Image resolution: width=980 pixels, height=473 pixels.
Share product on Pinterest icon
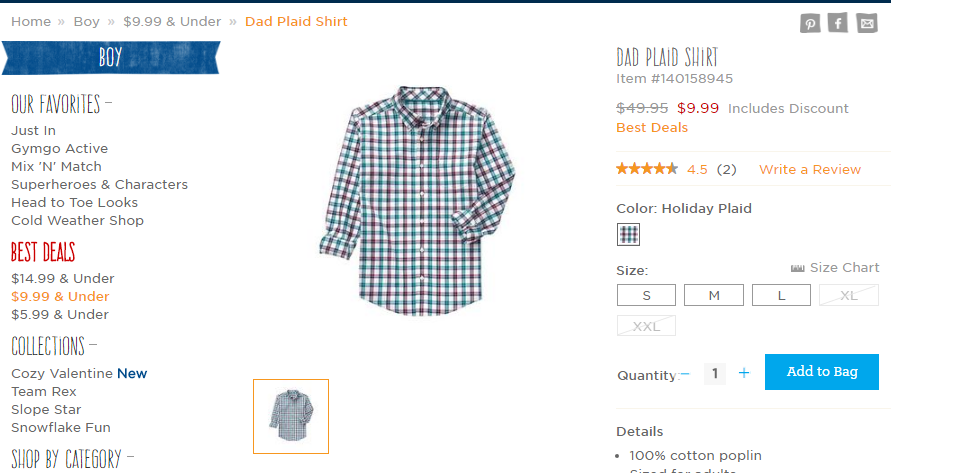tap(810, 24)
